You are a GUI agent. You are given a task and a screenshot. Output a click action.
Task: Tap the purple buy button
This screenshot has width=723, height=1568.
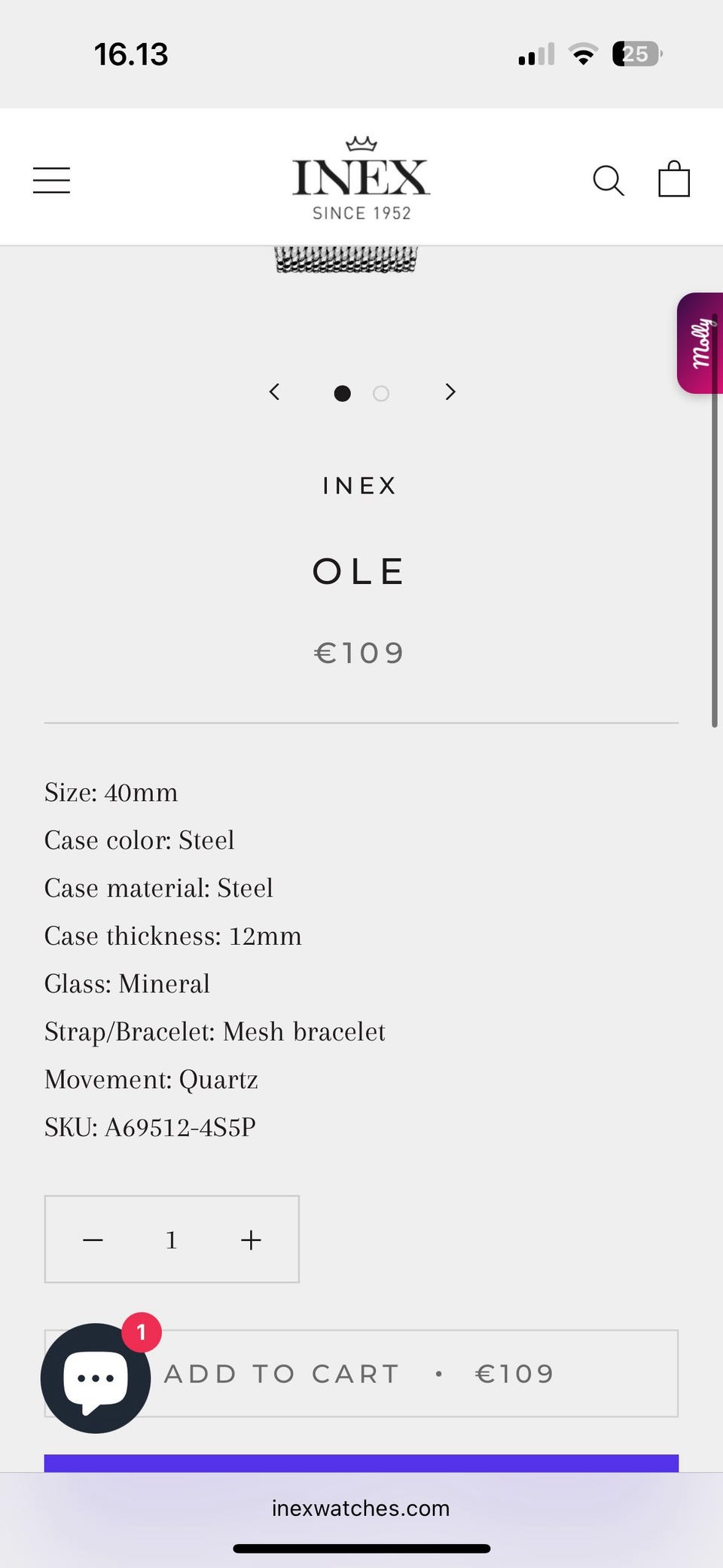click(x=361, y=1463)
